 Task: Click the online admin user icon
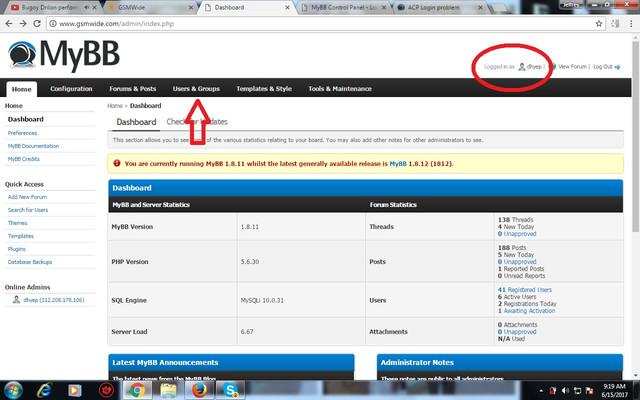pyautogui.click(x=16, y=300)
